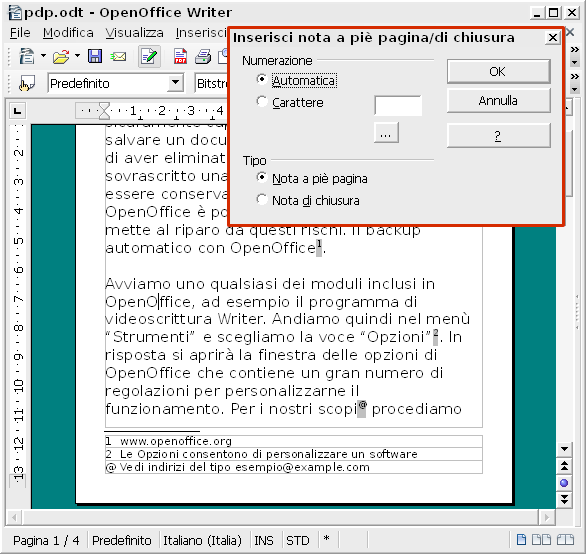Print the file directly with printer icon
This screenshot has width=586, height=554.
tap(203, 56)
